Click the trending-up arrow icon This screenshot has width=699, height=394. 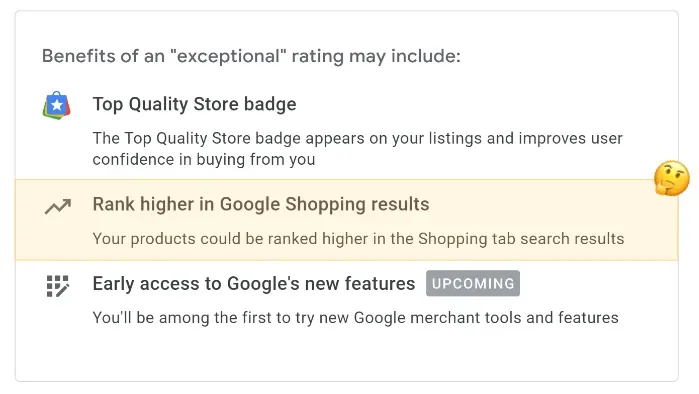click(58, 206)
